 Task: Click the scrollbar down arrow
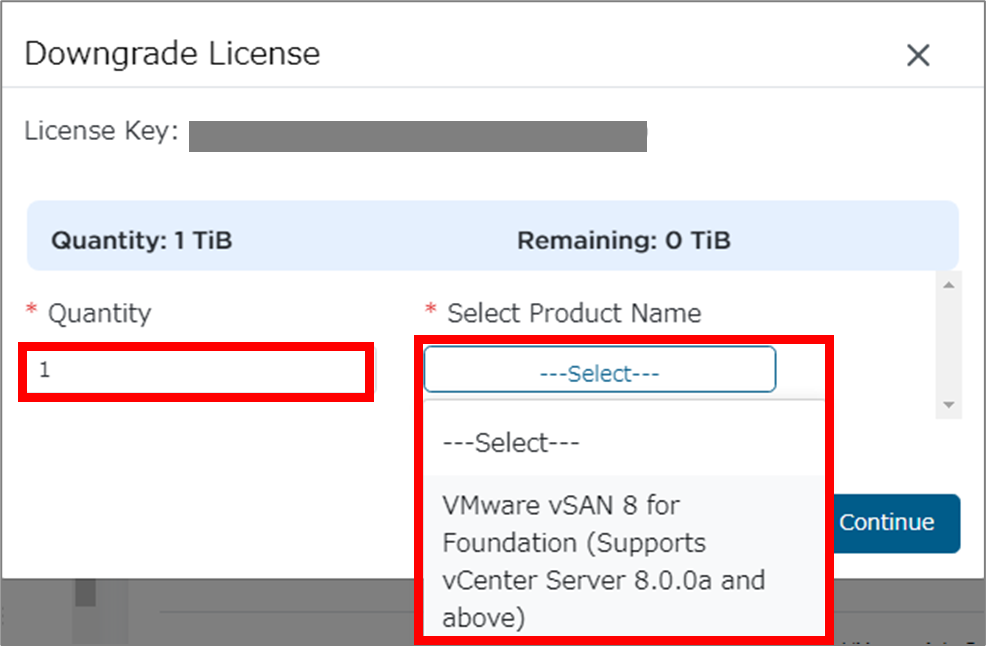(949, 405)
